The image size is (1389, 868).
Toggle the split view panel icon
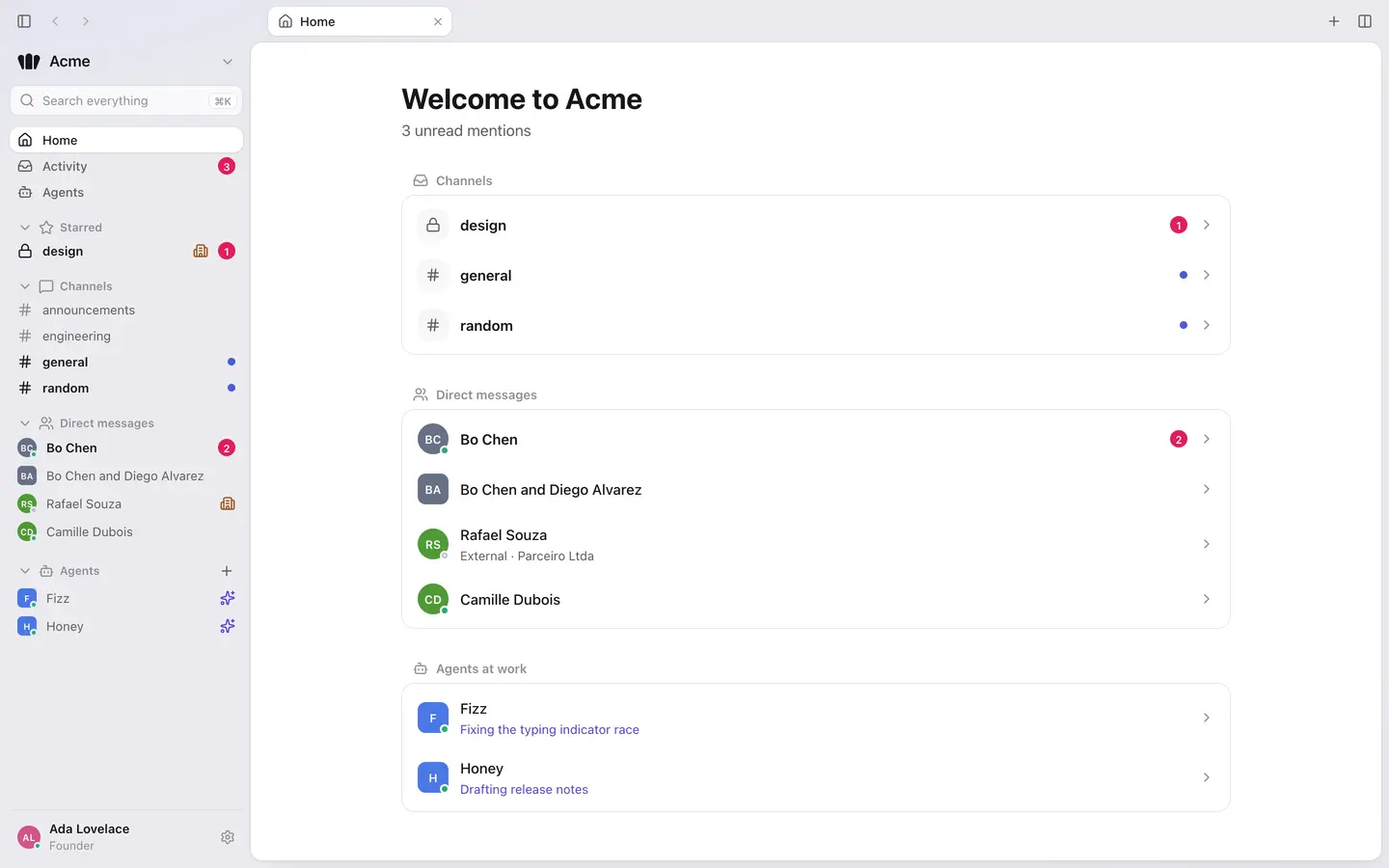coord(1365,21)
